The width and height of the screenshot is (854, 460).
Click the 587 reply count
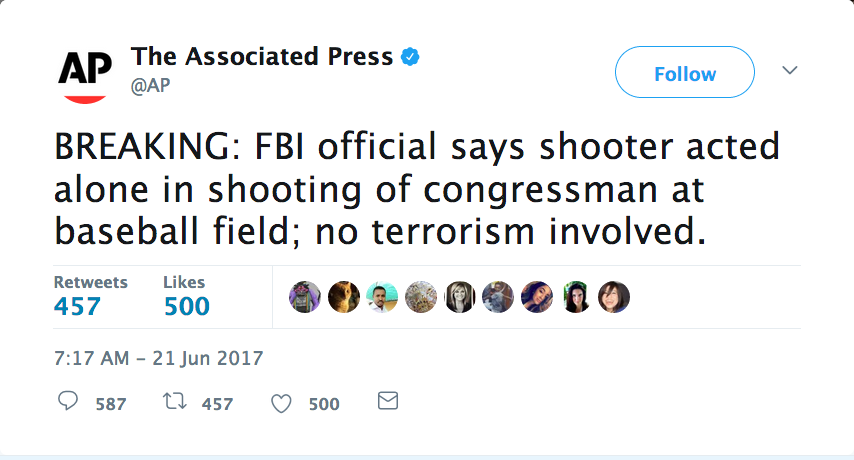110,404
